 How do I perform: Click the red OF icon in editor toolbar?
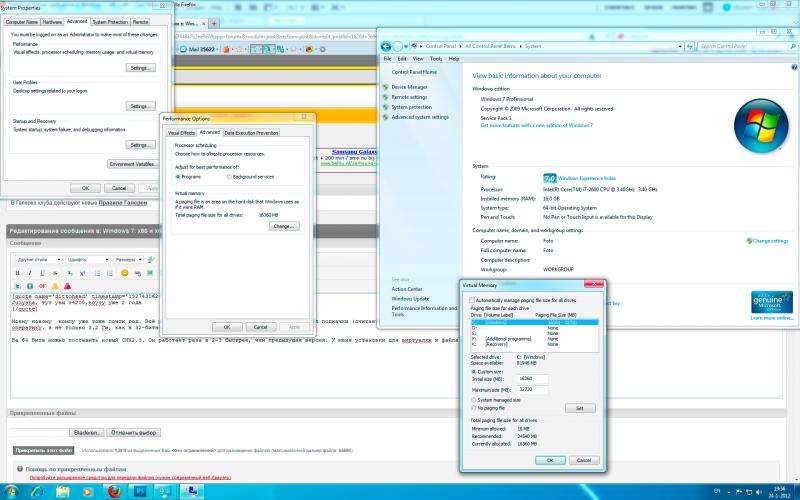pos(42,286)
